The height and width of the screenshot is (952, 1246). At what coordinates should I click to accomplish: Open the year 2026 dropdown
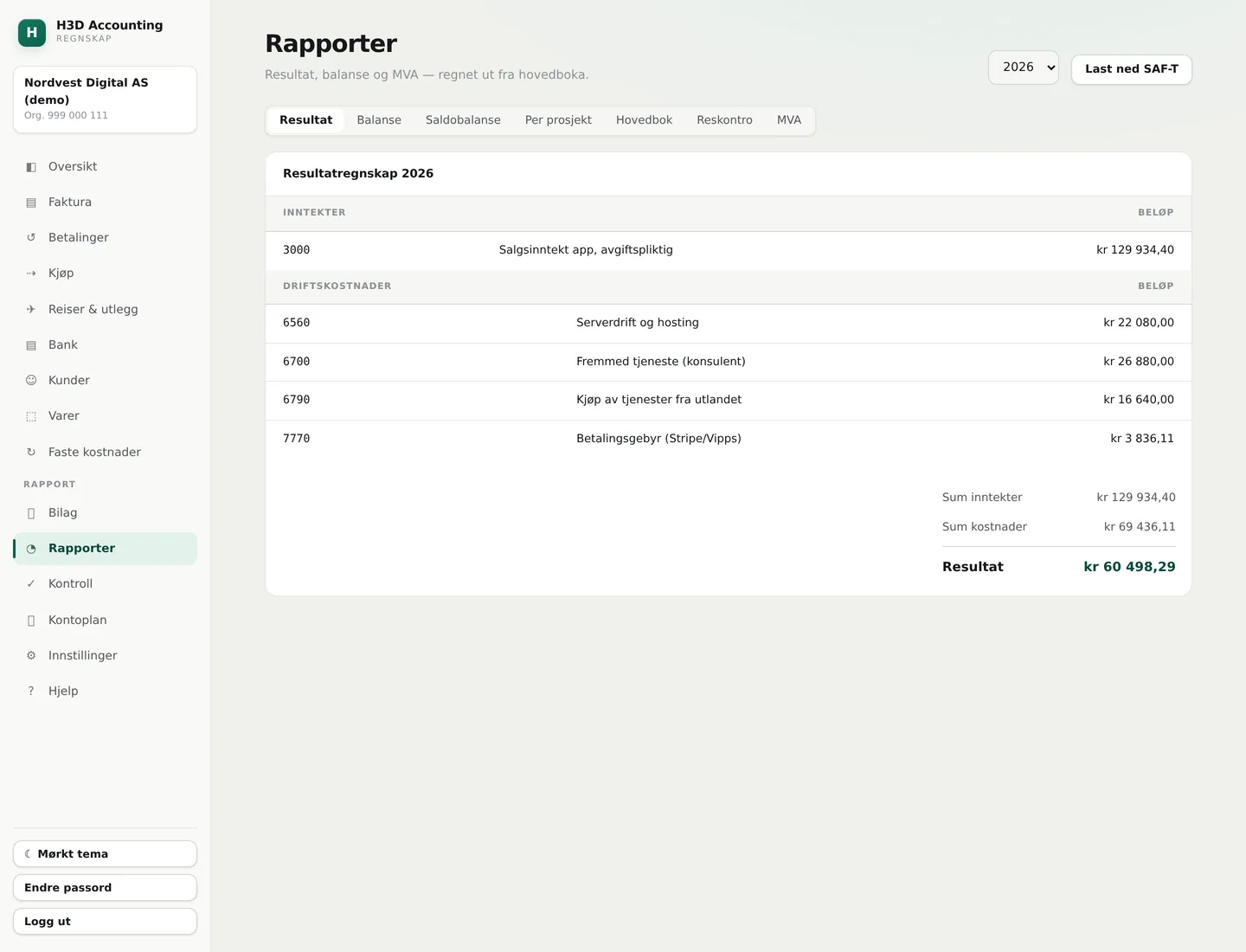click(1024, 68)
